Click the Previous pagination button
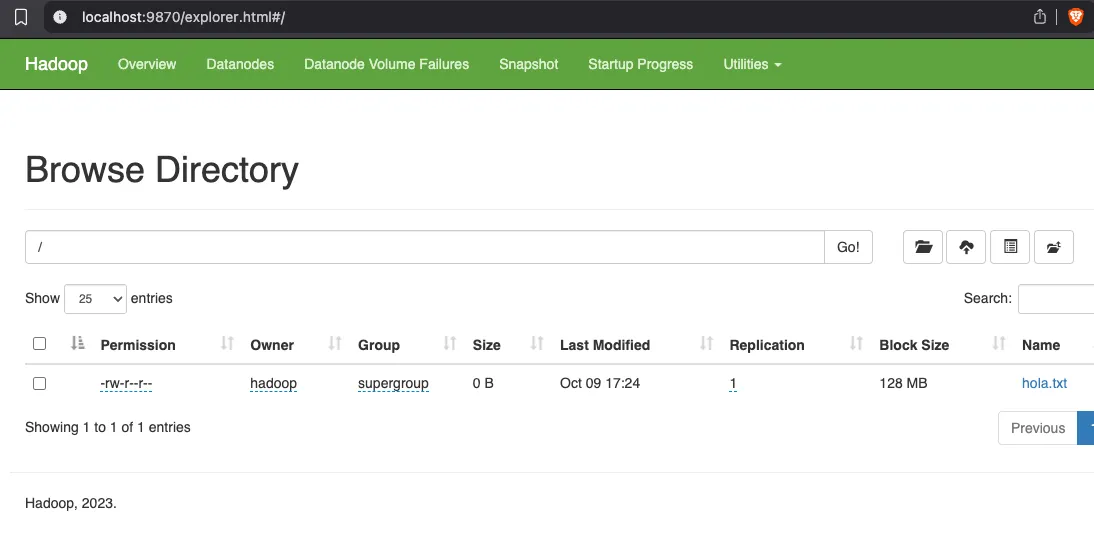Viewport: 1094px width, 559px height. (x=1037, y=428)
